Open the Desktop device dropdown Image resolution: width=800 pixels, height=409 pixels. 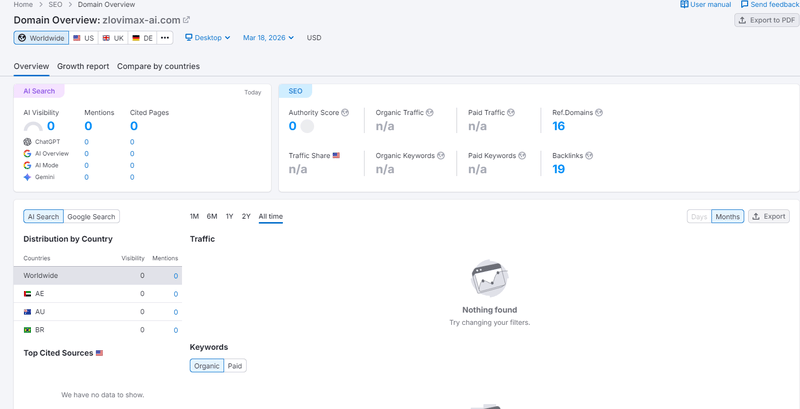tap(208, 38)
